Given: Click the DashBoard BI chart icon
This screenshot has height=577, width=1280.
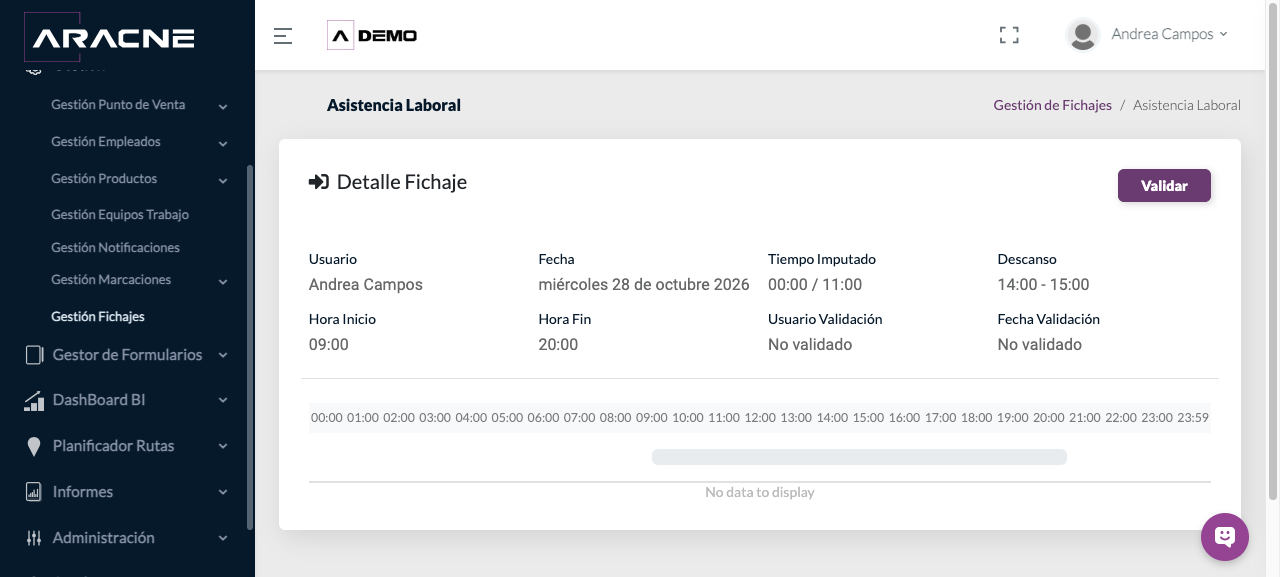Looking at the screenshot, I should [34, 400].
